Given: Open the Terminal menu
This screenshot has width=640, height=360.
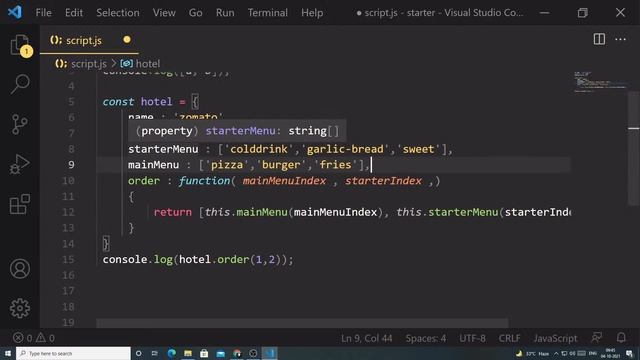Looking at the screenshot, I should tap(267, 13).
